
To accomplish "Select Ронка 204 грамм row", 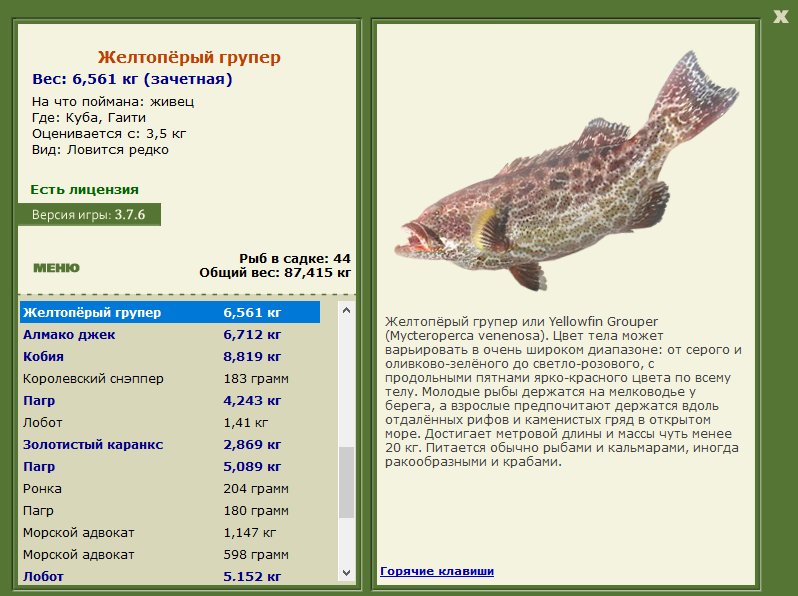I will coord(170,488).
